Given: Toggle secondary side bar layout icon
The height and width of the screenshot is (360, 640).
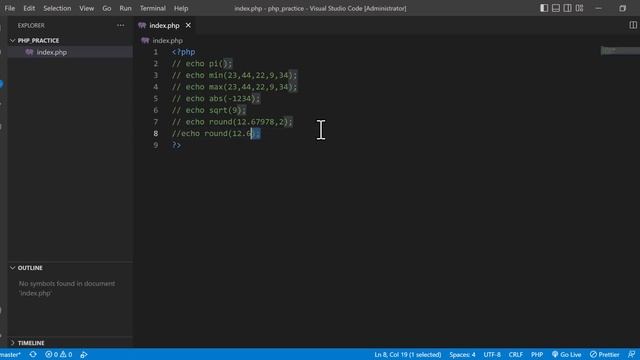Looking at the screenshot, I should pos(568,8).
